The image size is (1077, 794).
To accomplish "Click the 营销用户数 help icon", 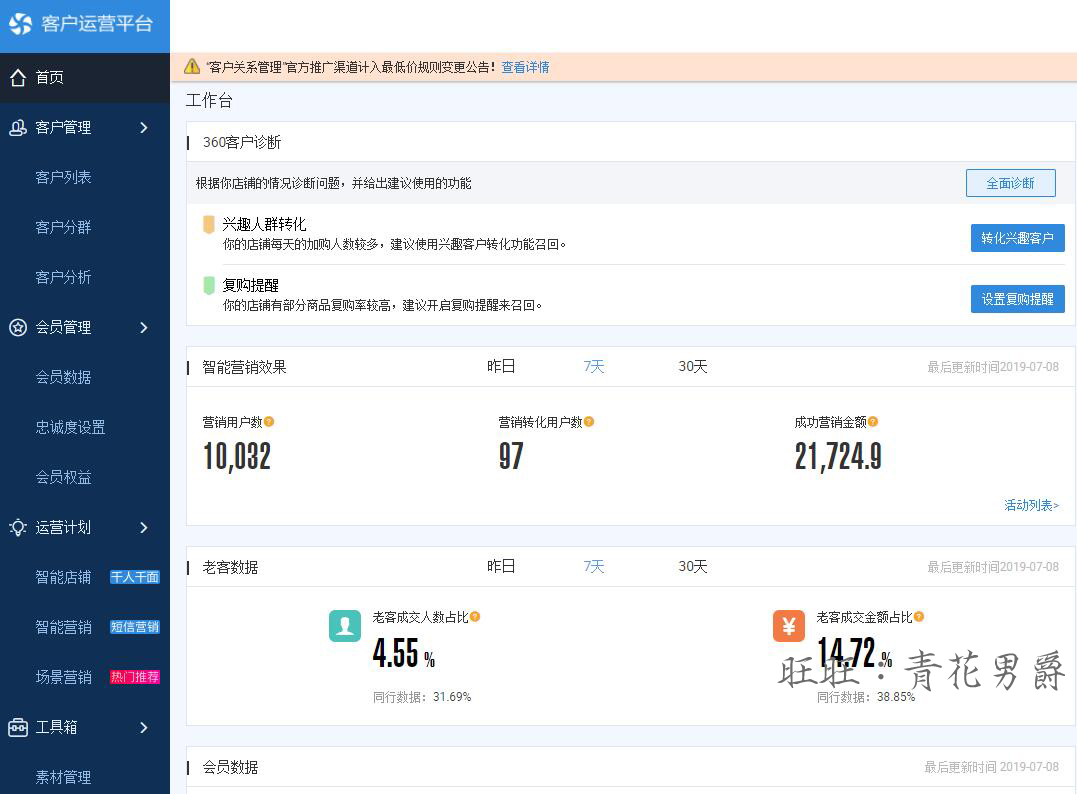I will (x=269, y=422).
